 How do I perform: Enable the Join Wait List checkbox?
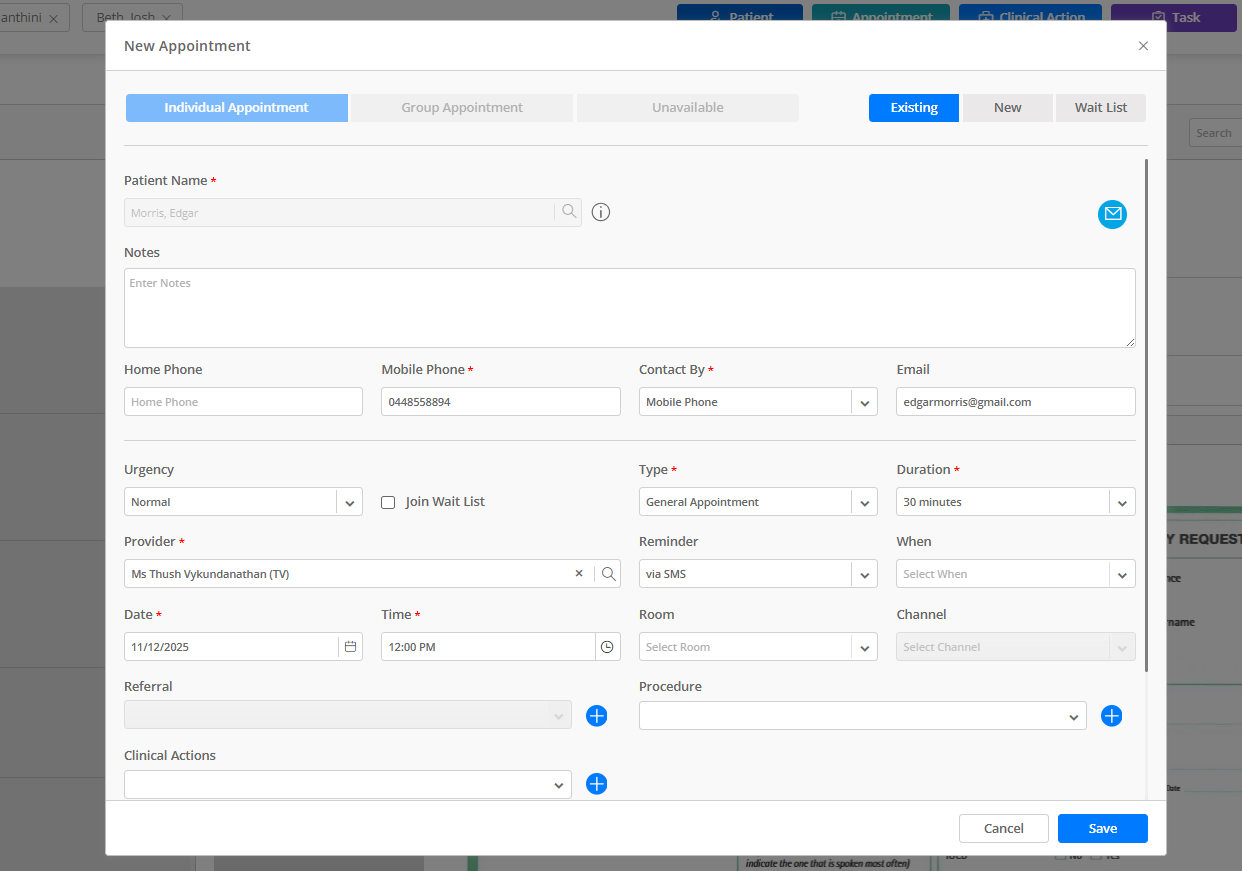(388, 502)
